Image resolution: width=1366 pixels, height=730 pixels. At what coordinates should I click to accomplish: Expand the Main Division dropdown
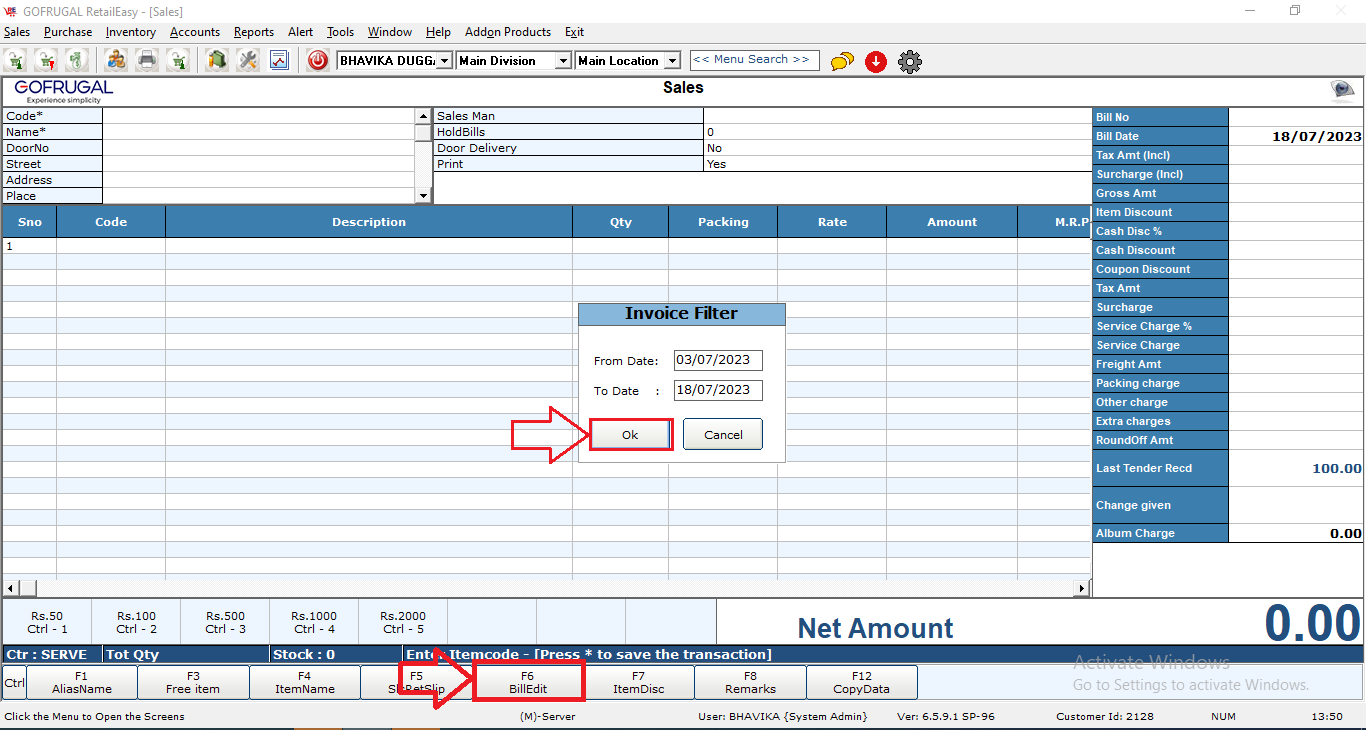click(x=564, y=61)
